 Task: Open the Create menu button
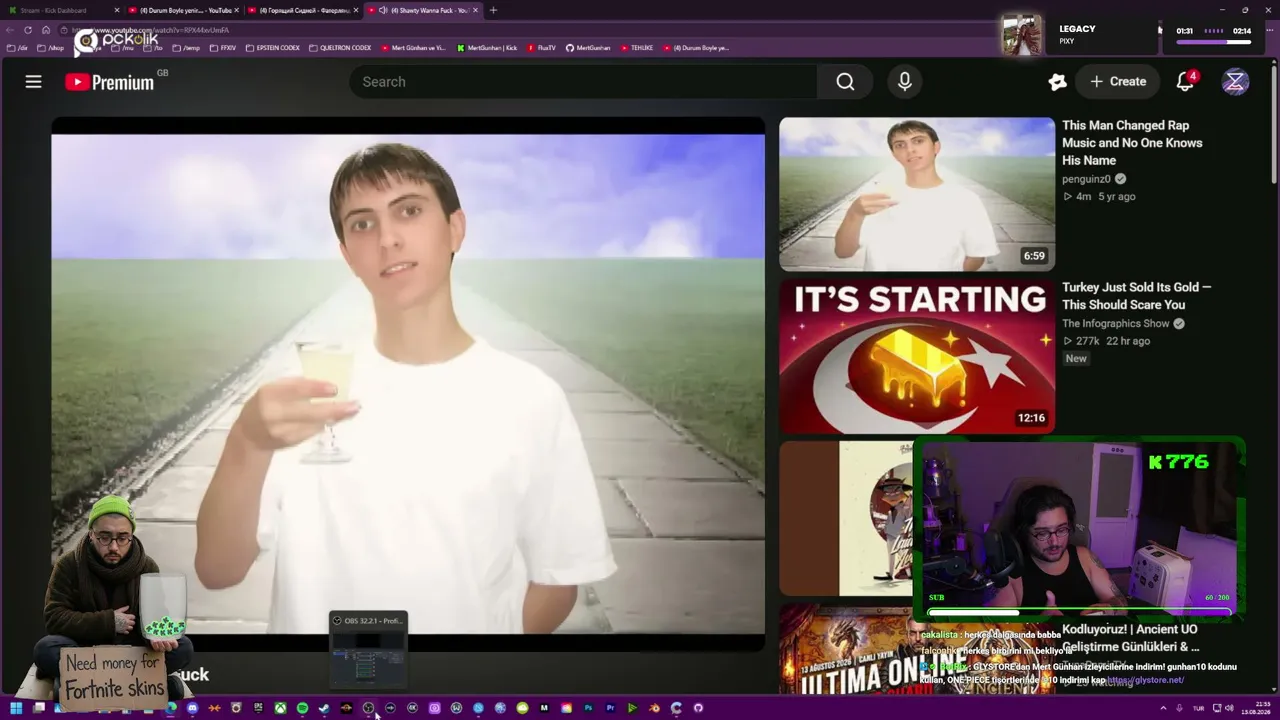(x=1118, y=82)
